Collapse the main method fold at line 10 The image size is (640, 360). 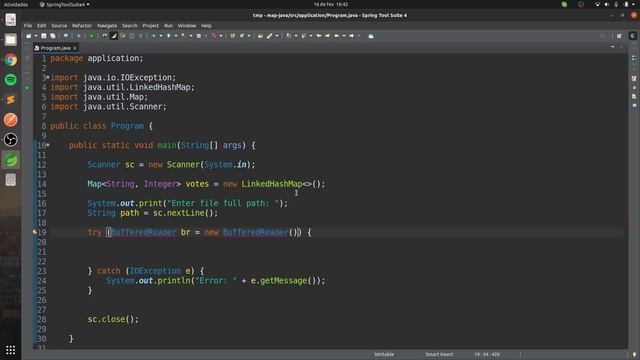click(x=48, y=144)
